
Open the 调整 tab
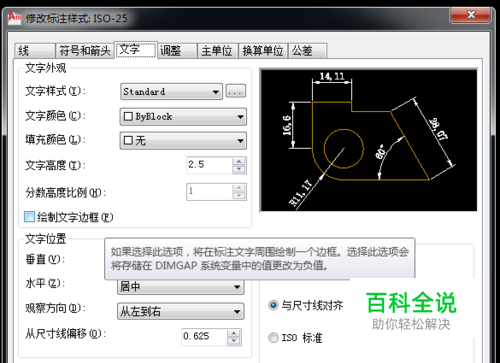[177, 51]
